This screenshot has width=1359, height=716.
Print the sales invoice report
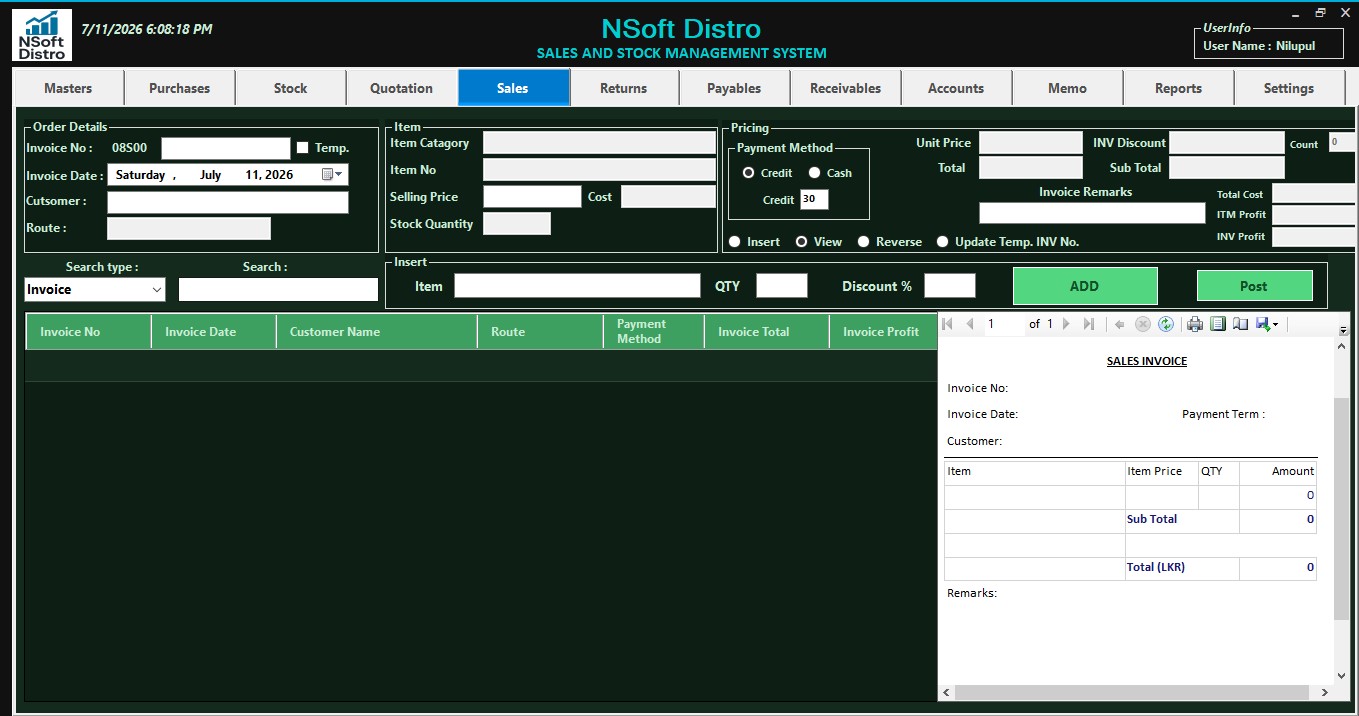[x=1194, y=324]
